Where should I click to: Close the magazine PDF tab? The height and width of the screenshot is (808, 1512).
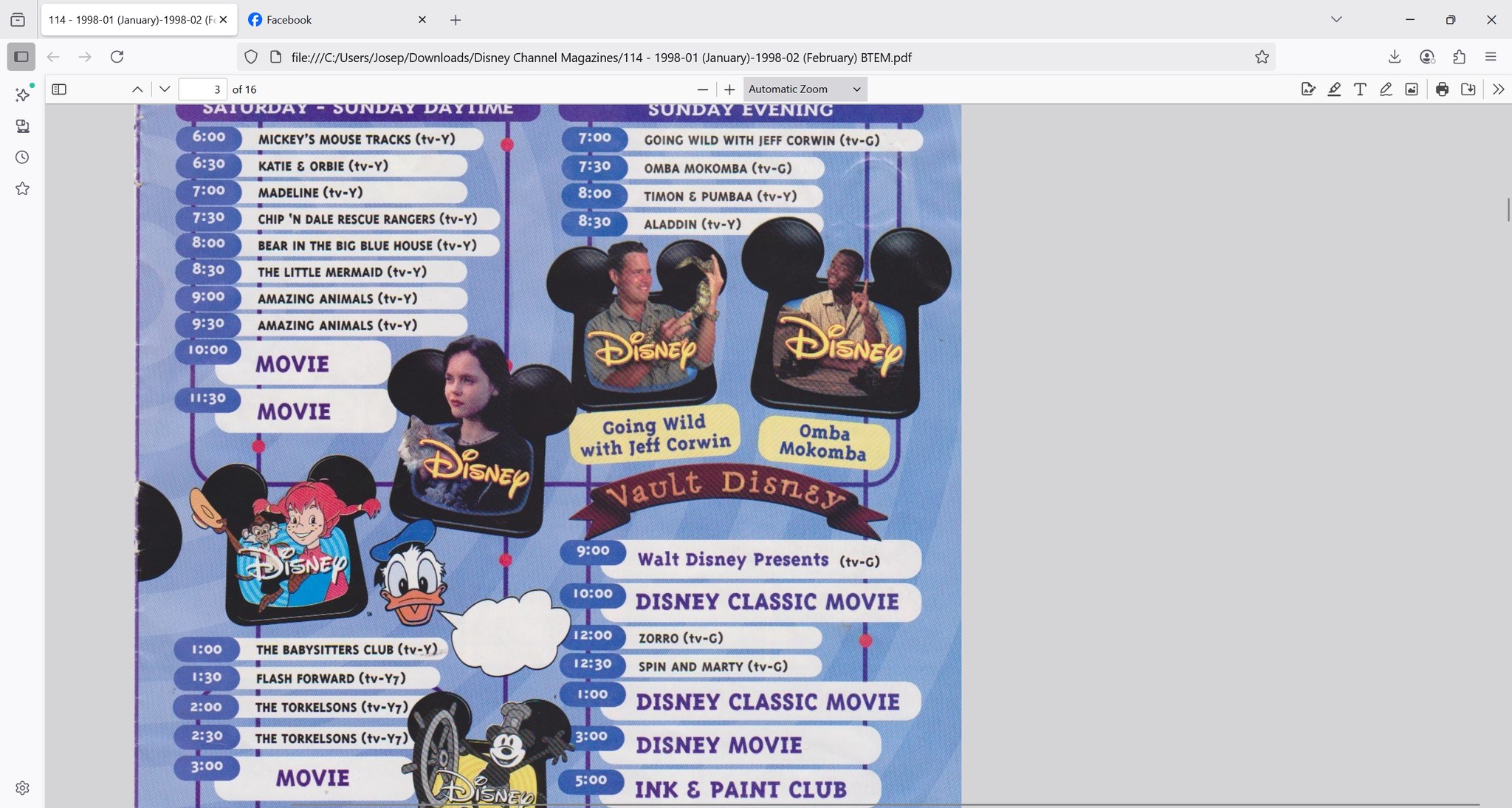click(x=224, y=20)
